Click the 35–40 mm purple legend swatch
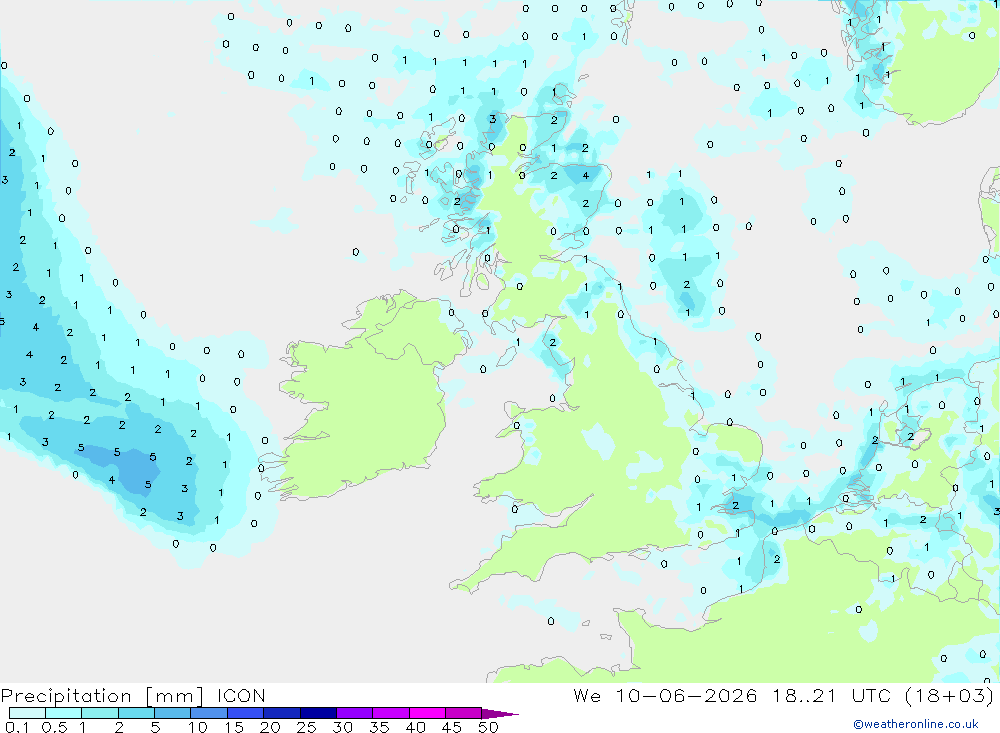Viewport: 1000px width, 733px height. coord(390,713)
